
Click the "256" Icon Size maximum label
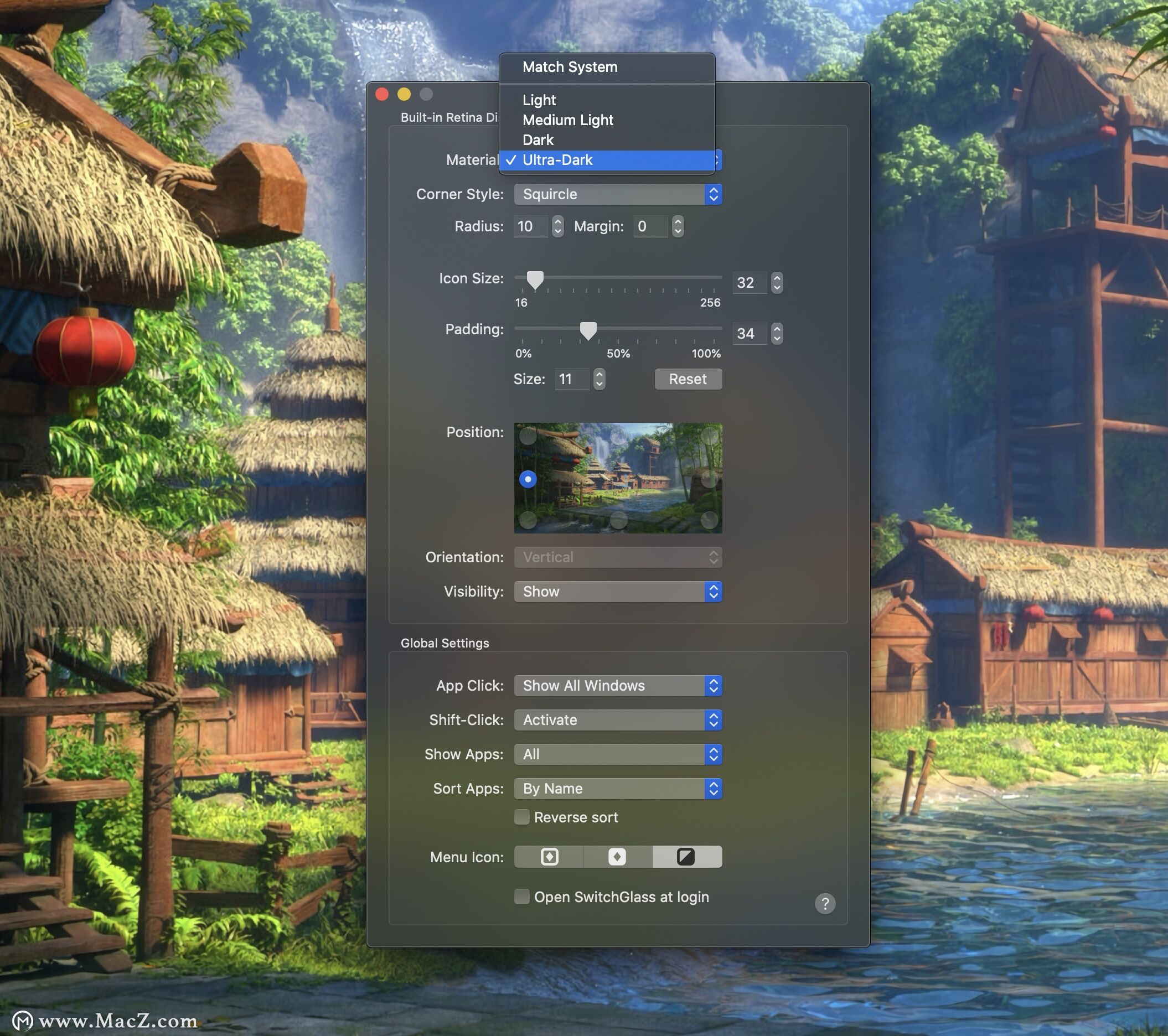tap(710, 302)
